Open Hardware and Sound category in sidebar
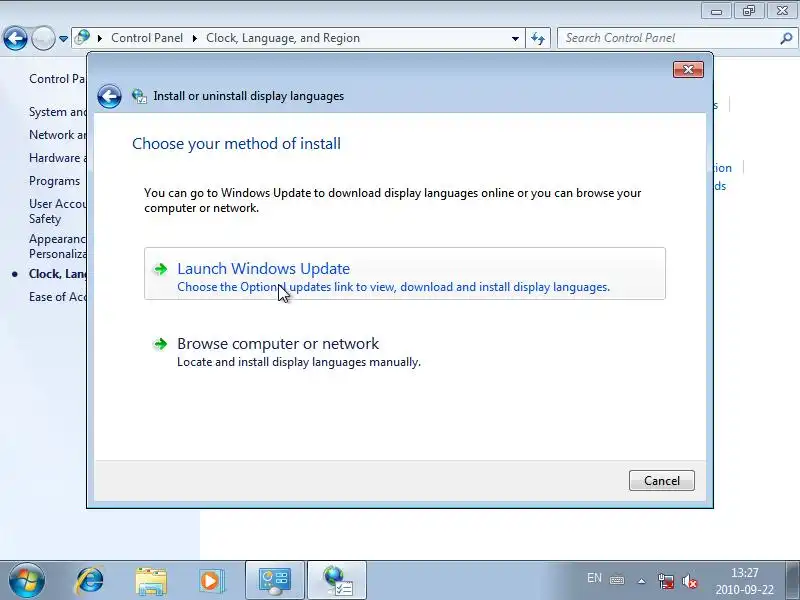The height and width of the screenshot is (600, 800). [57, 158]
